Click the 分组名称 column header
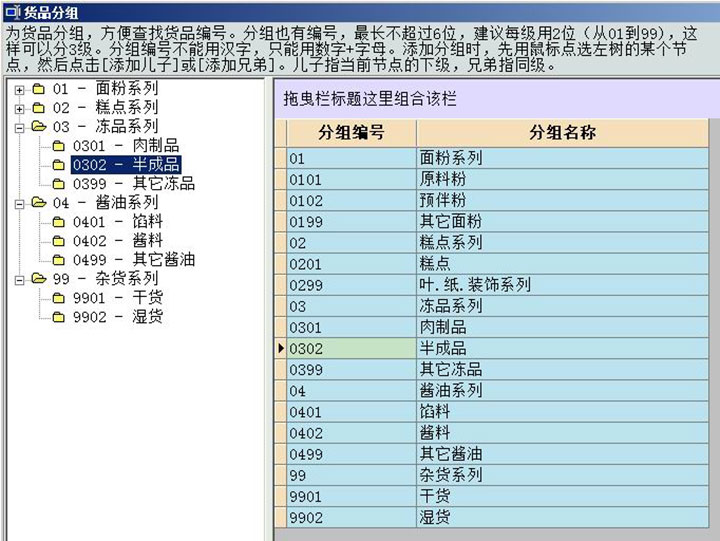The width and height of the screenshot is (720, 541). (x=562, y=133)
